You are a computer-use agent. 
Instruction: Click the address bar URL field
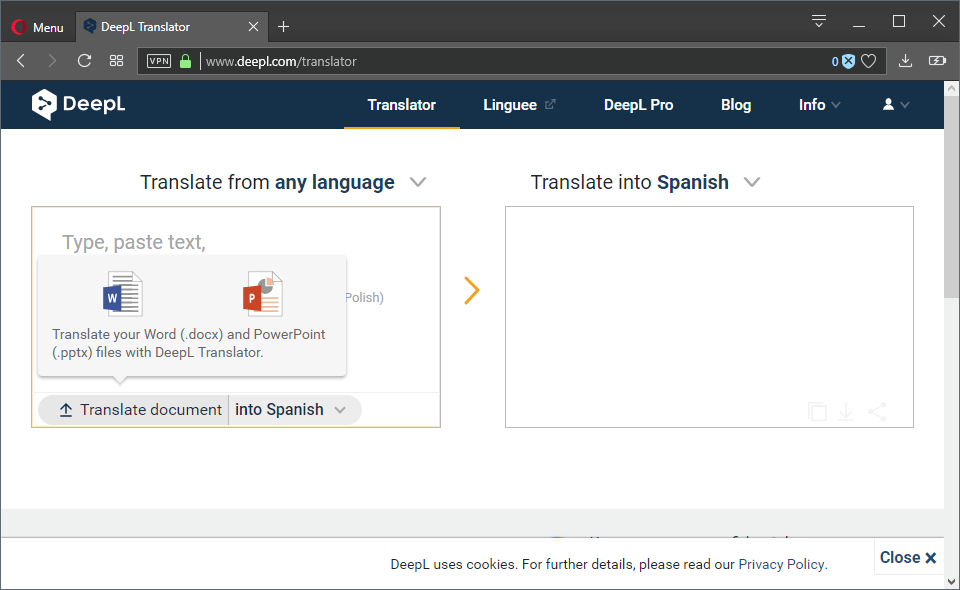coord(514,61)
